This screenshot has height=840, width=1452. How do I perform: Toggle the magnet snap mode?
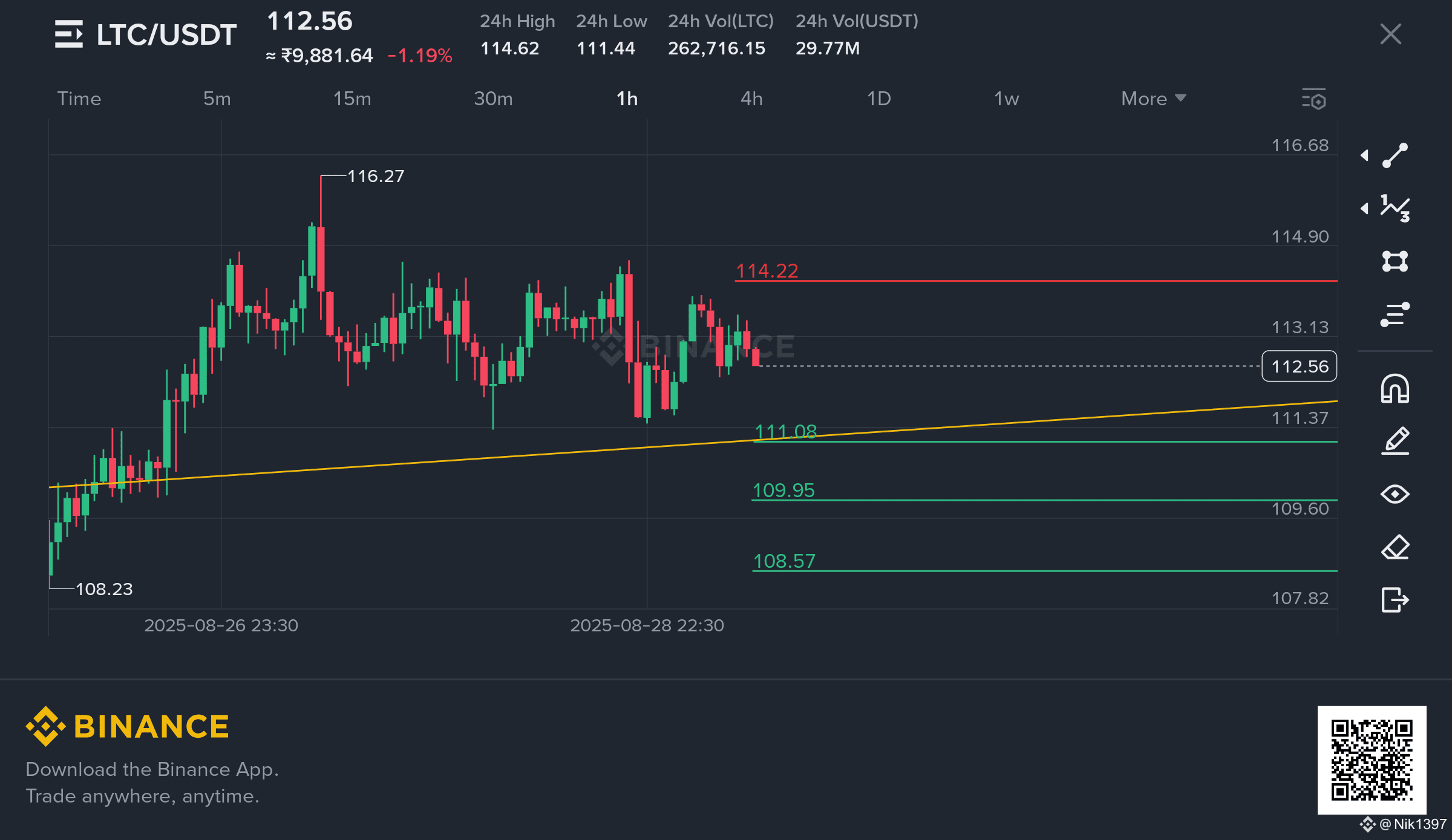point(1395,388)
